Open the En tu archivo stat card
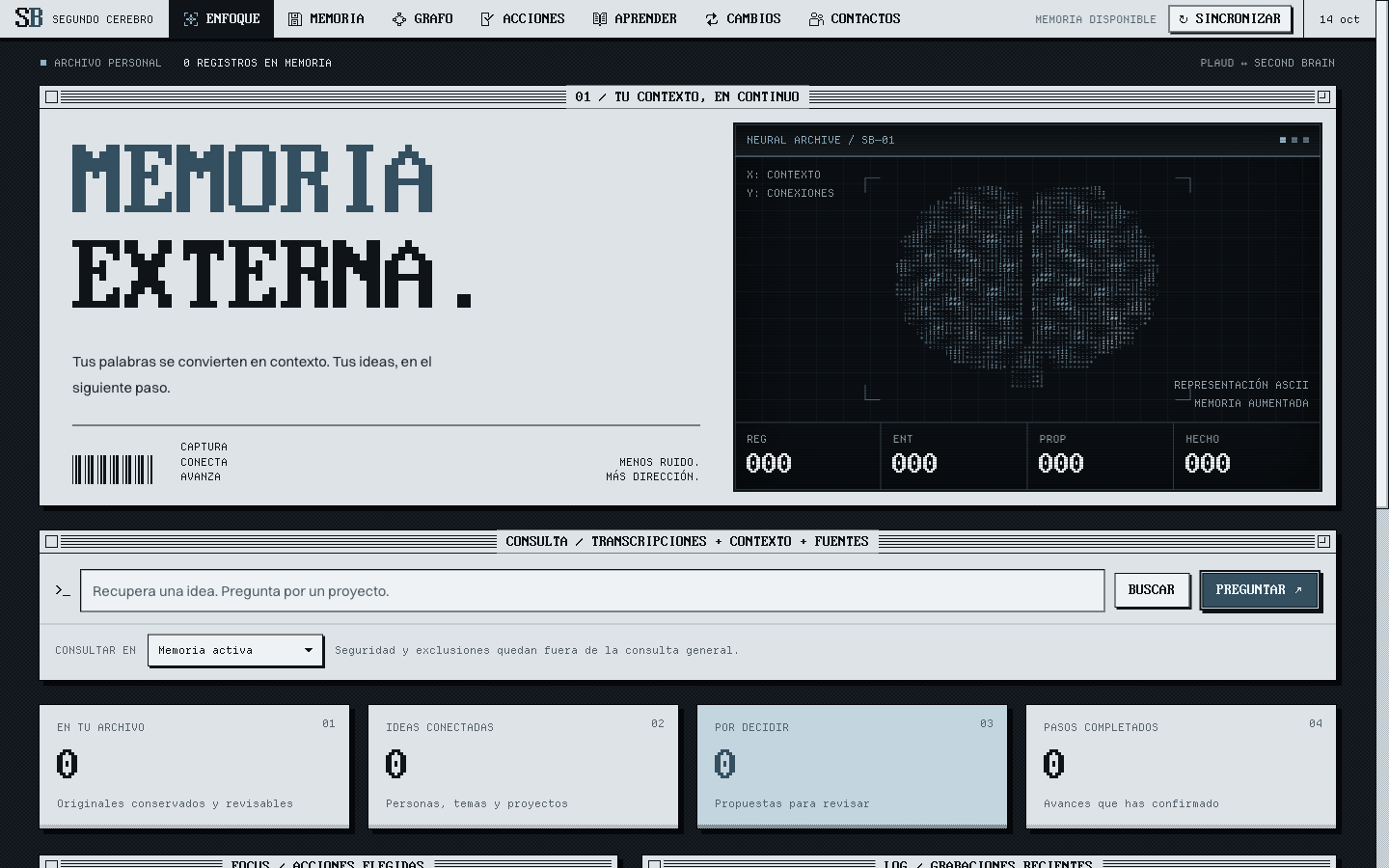This screenshot has height=868, width=1389. [x=194, y=766]
